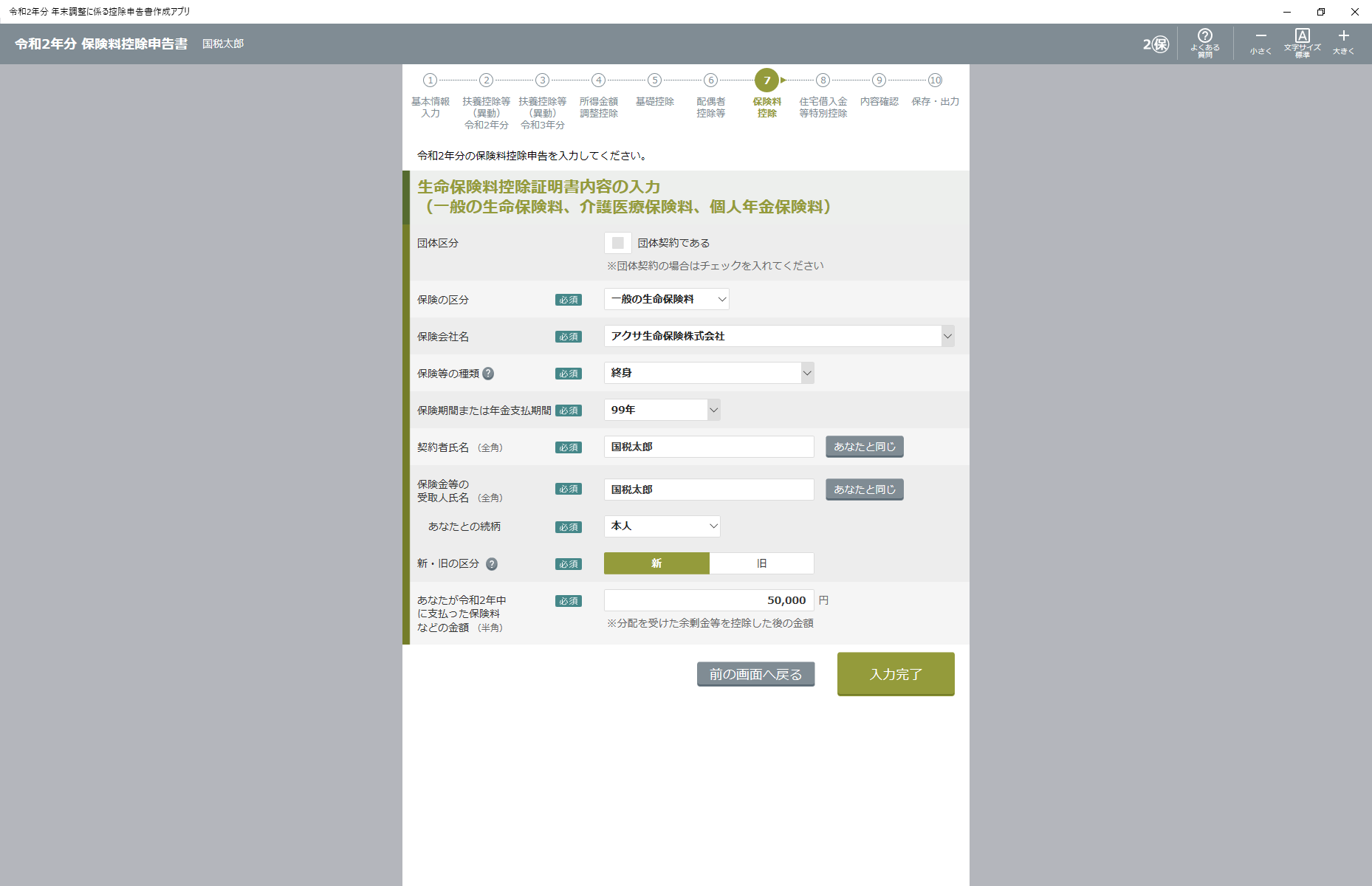
Task: Jump to step 6 配偶者控除等
Action: (x=710, y=80)
